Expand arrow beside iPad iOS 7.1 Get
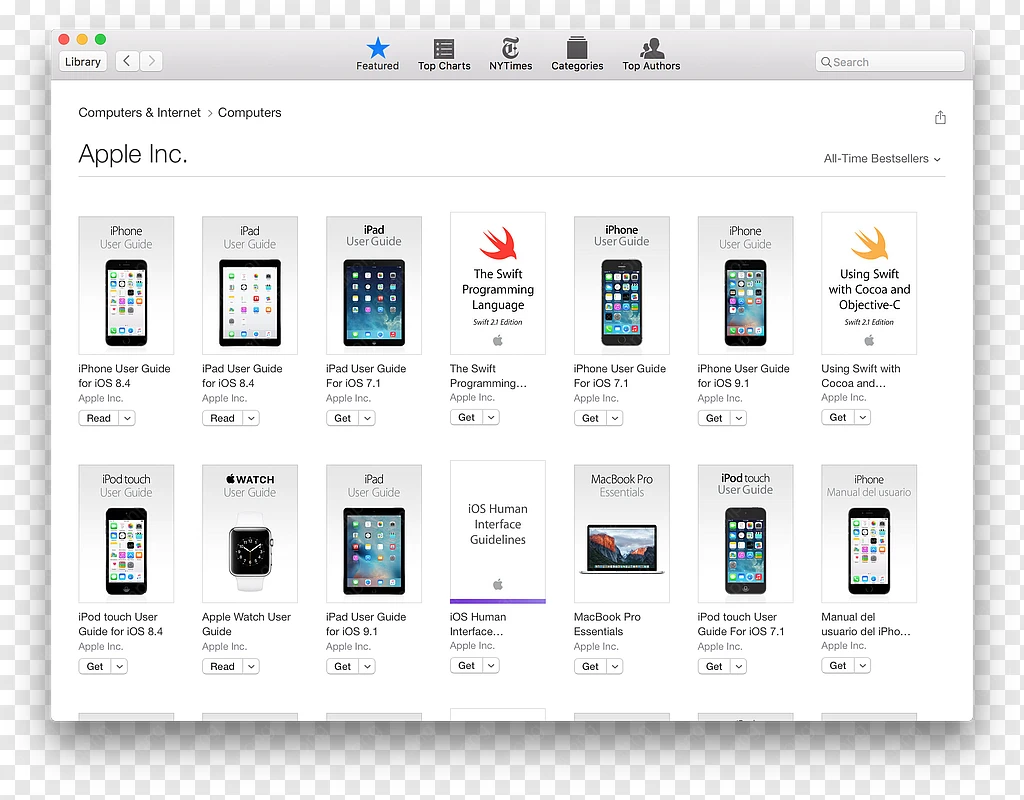 367,418
